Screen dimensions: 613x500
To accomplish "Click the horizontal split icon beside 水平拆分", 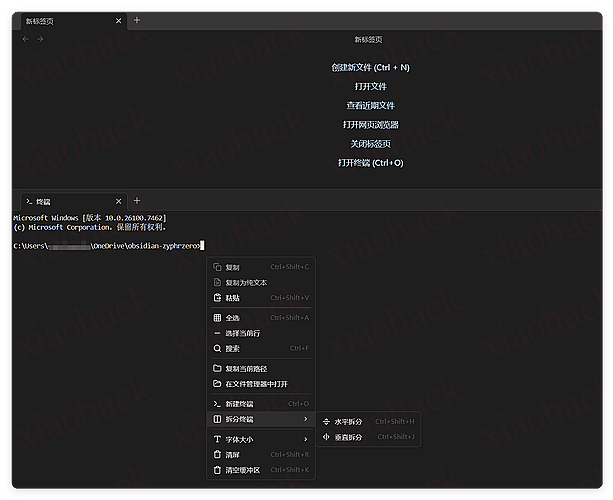I will 326,421.
